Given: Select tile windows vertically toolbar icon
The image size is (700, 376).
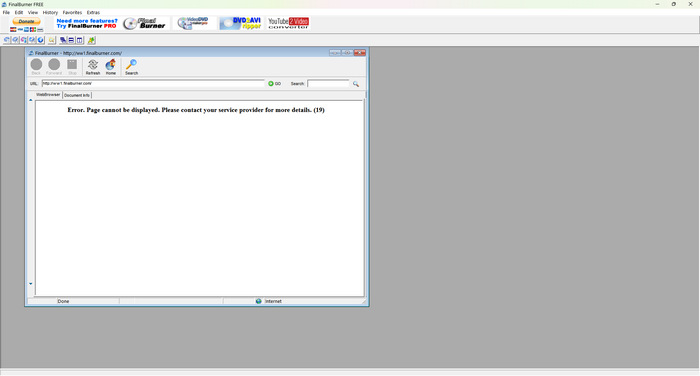Looking at the screenshot, I should pyautogui.click(x=79, y=40).
